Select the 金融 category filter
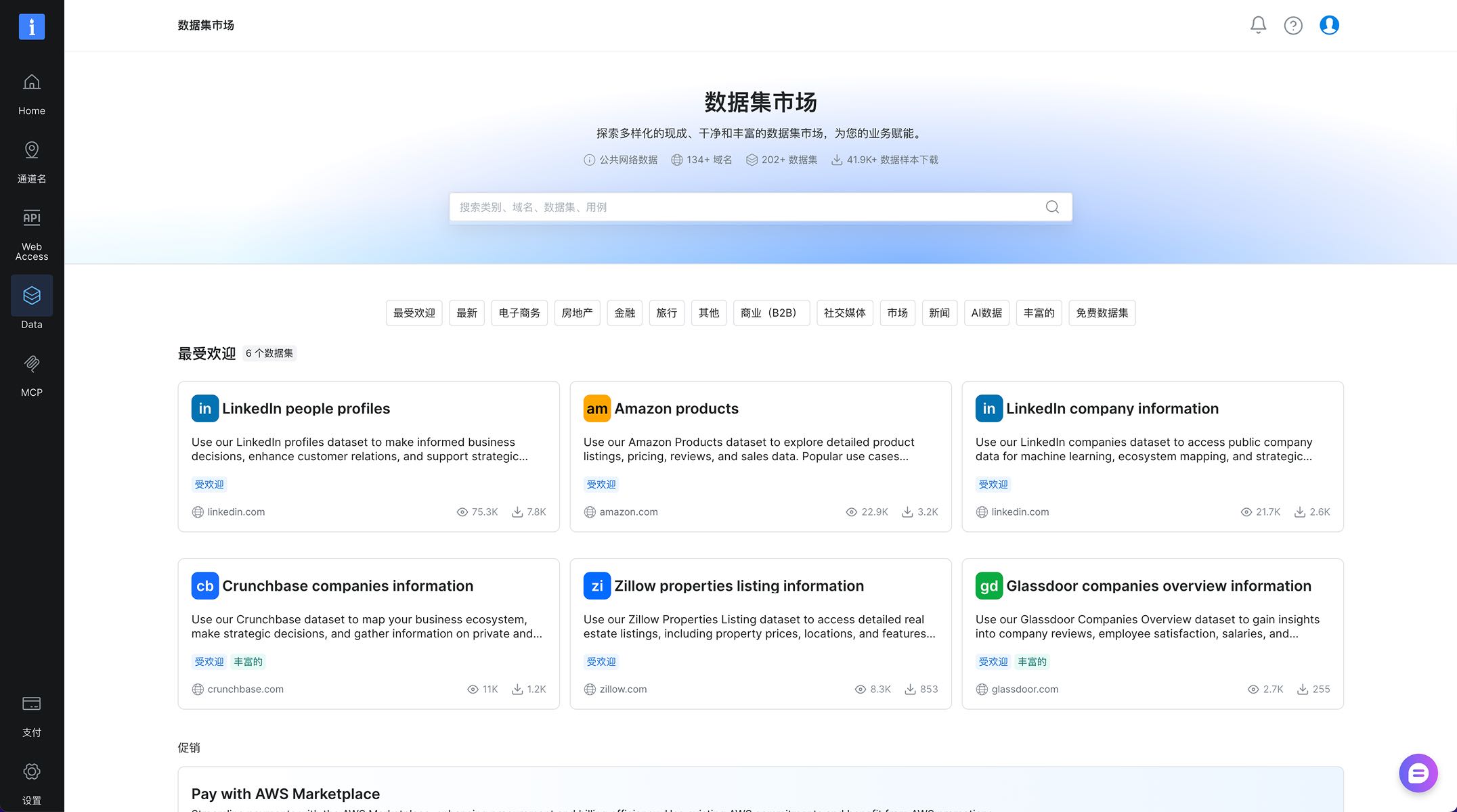 tap(625, 313)
